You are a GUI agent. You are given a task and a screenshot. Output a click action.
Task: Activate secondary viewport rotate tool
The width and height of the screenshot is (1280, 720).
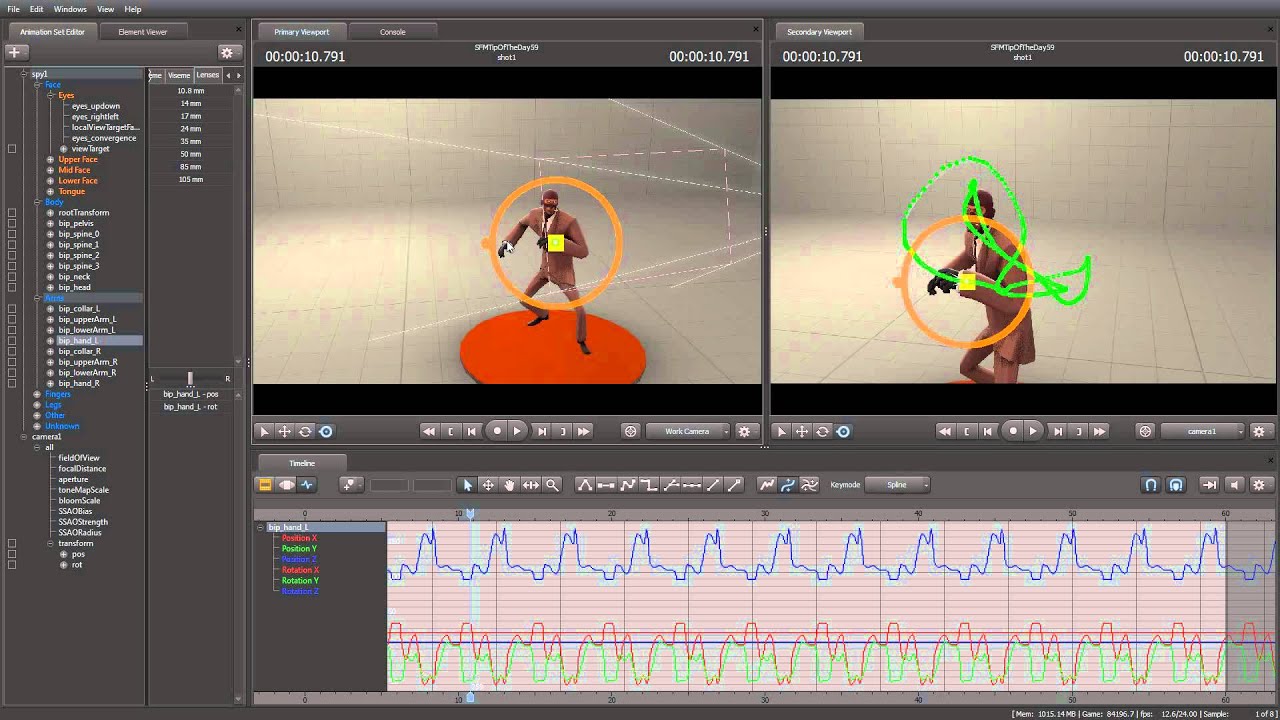(822, 431)
